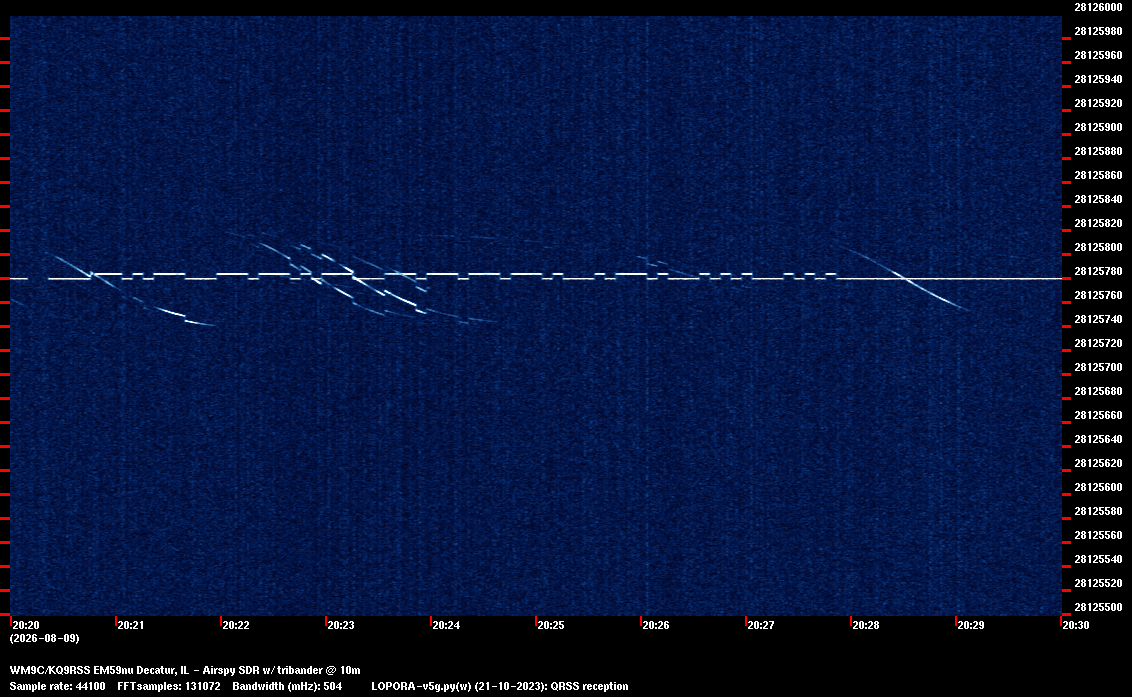This screenshot has width=1132, height=697.
Task: Click the 20:20 time axis label
Action: [x=26, y=625]
